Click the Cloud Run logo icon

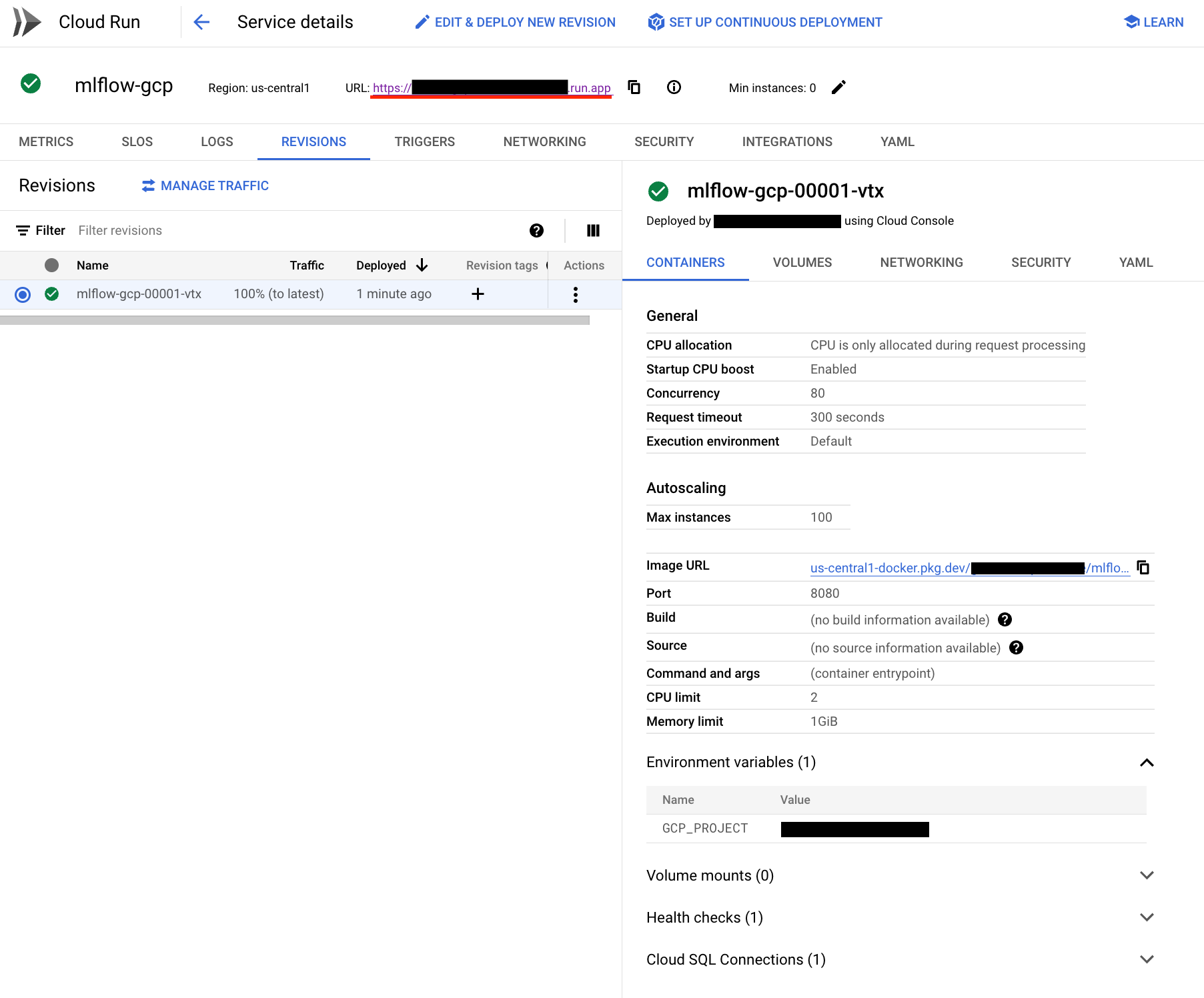[27, 22]
